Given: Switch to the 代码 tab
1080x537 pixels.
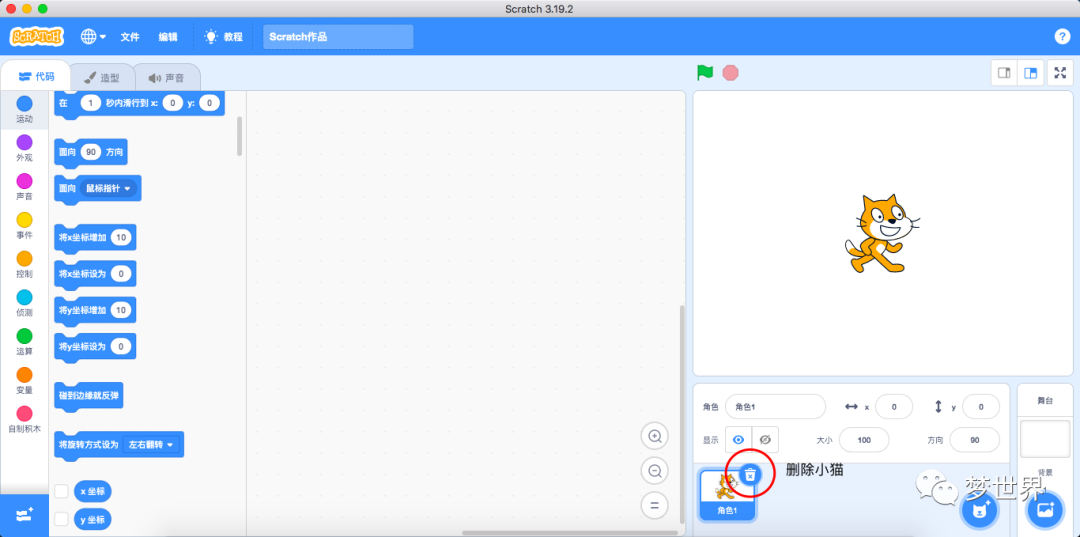Looking at the screenshot, I should (37, 76).
